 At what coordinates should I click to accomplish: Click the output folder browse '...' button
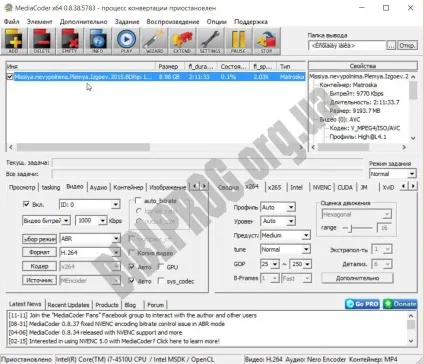[391, 46]
